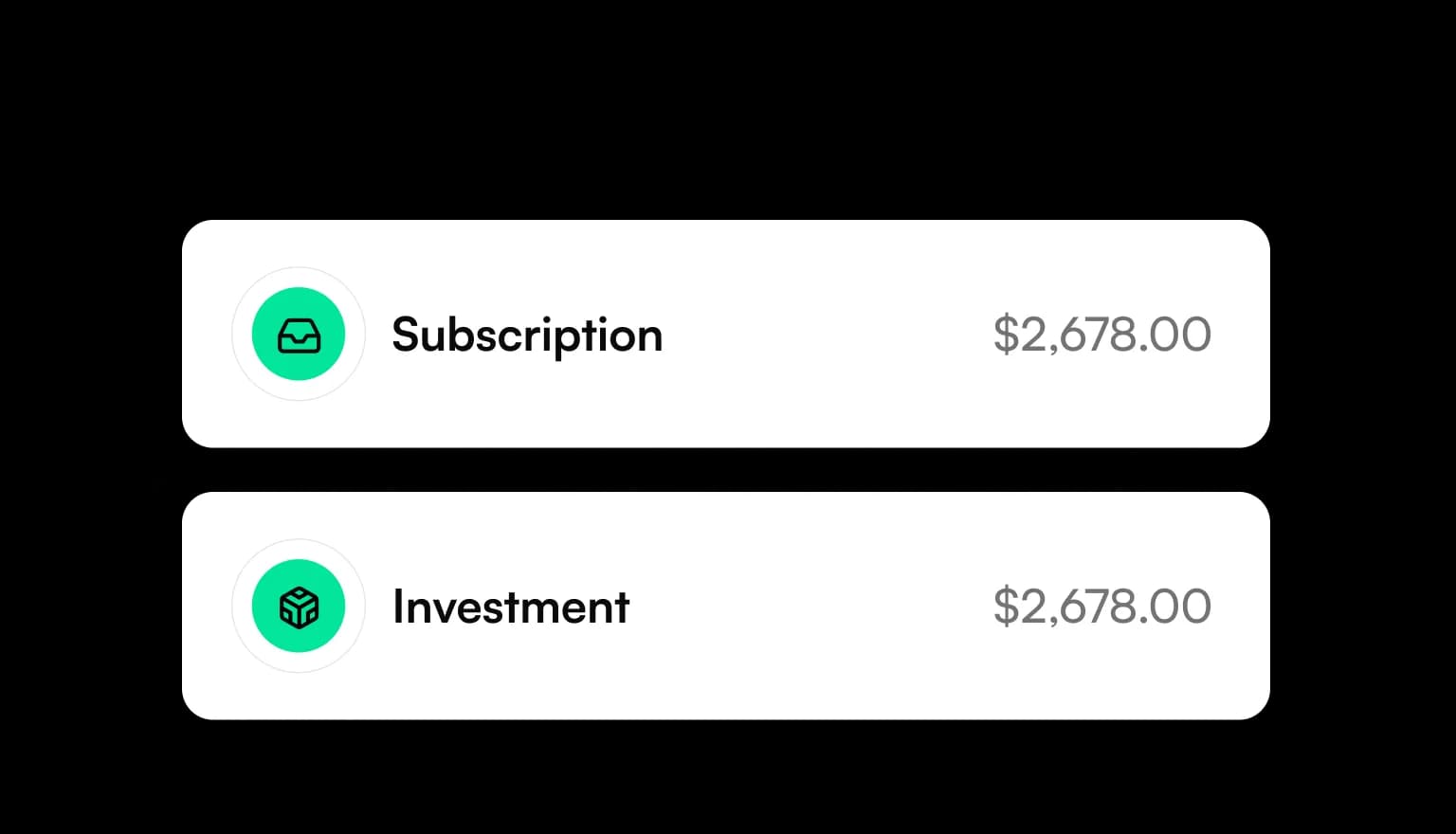Click the circular icon badge on the Investment row
This screenshot has height=834, width=1456.
[299, 606]
